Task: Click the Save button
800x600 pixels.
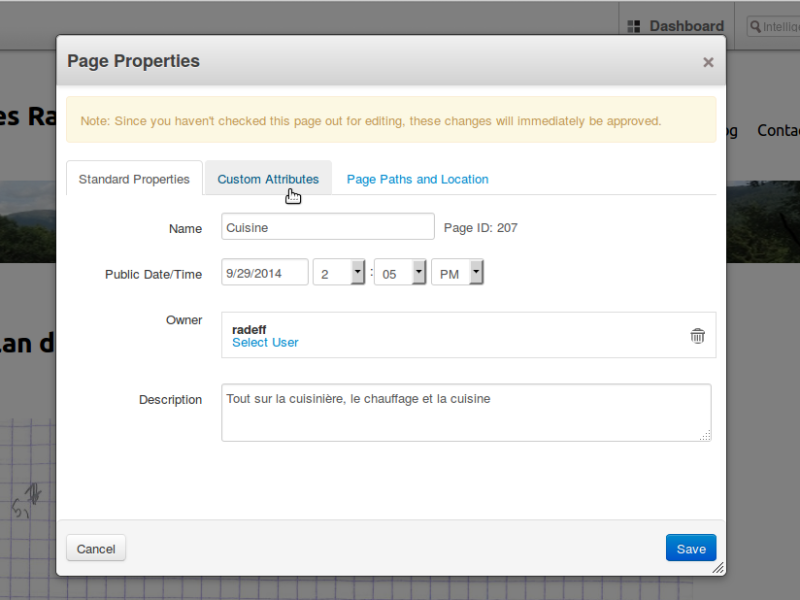Action: [691, 548]
